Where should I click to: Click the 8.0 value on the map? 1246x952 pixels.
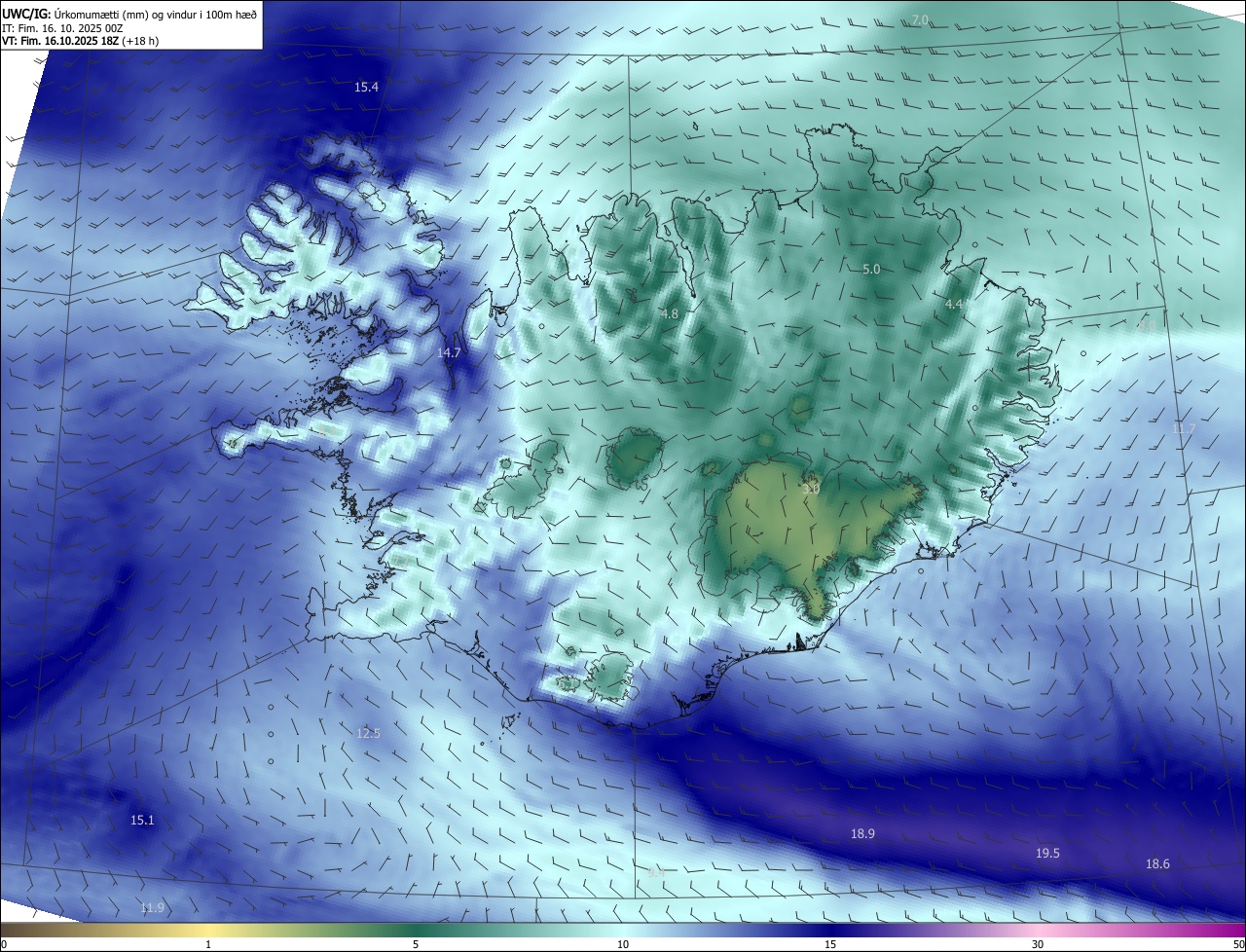tap(1147, 326)
